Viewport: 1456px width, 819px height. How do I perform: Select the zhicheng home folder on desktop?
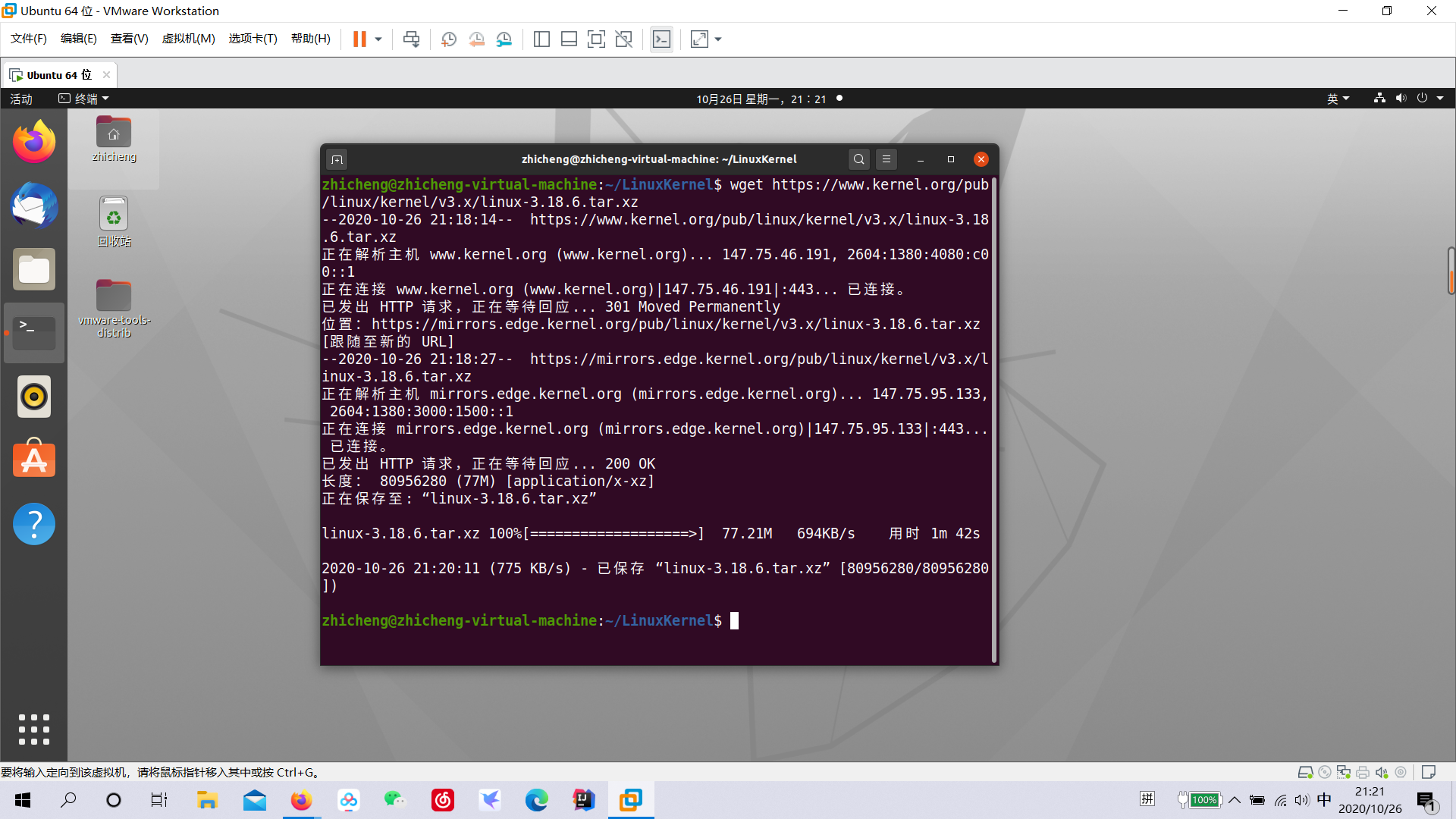[x=114, y=139]
